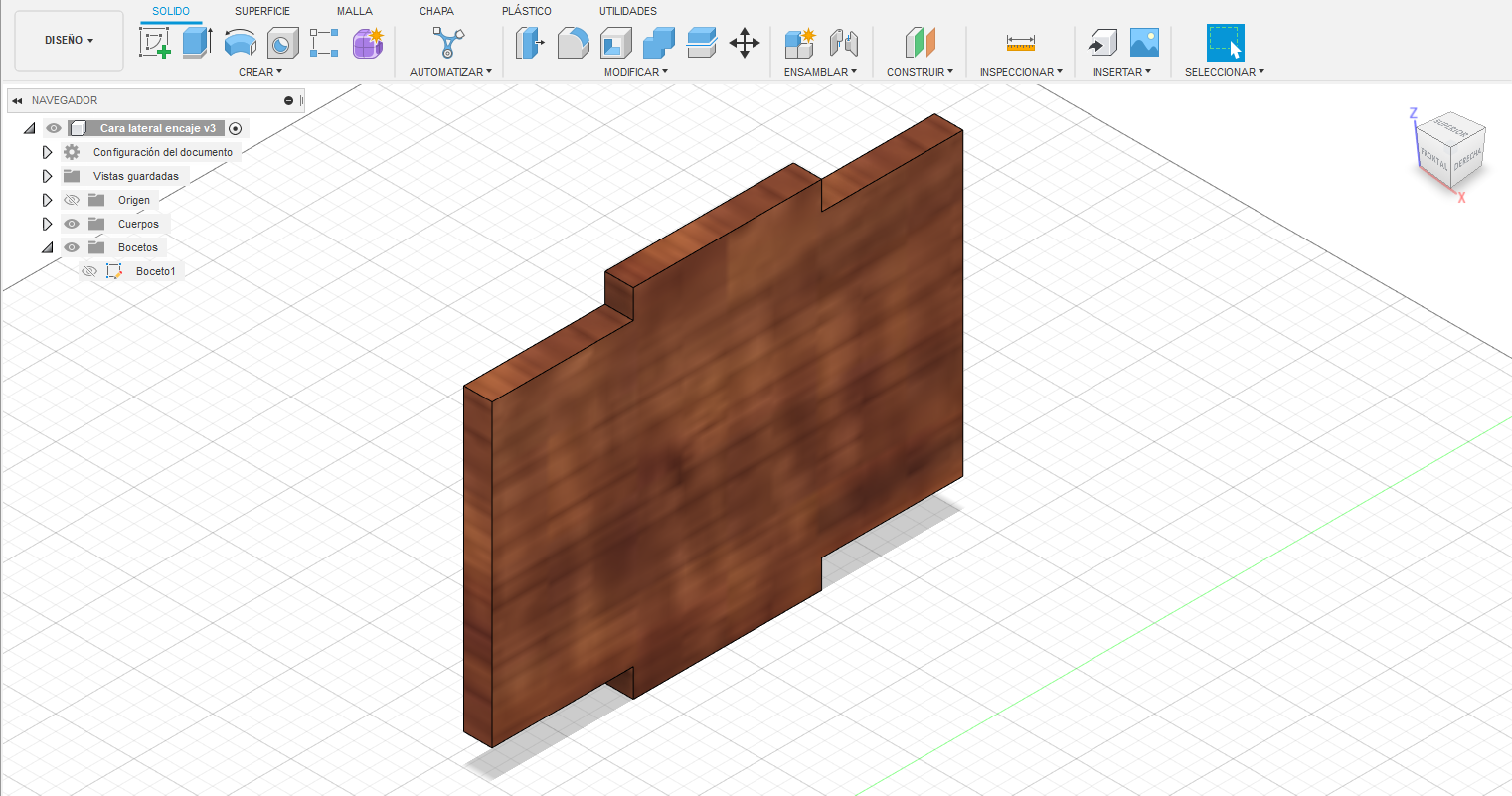Switch to the SUPERFICIE tab
The image size is (1512, 796).
click(x=262, y=11)
